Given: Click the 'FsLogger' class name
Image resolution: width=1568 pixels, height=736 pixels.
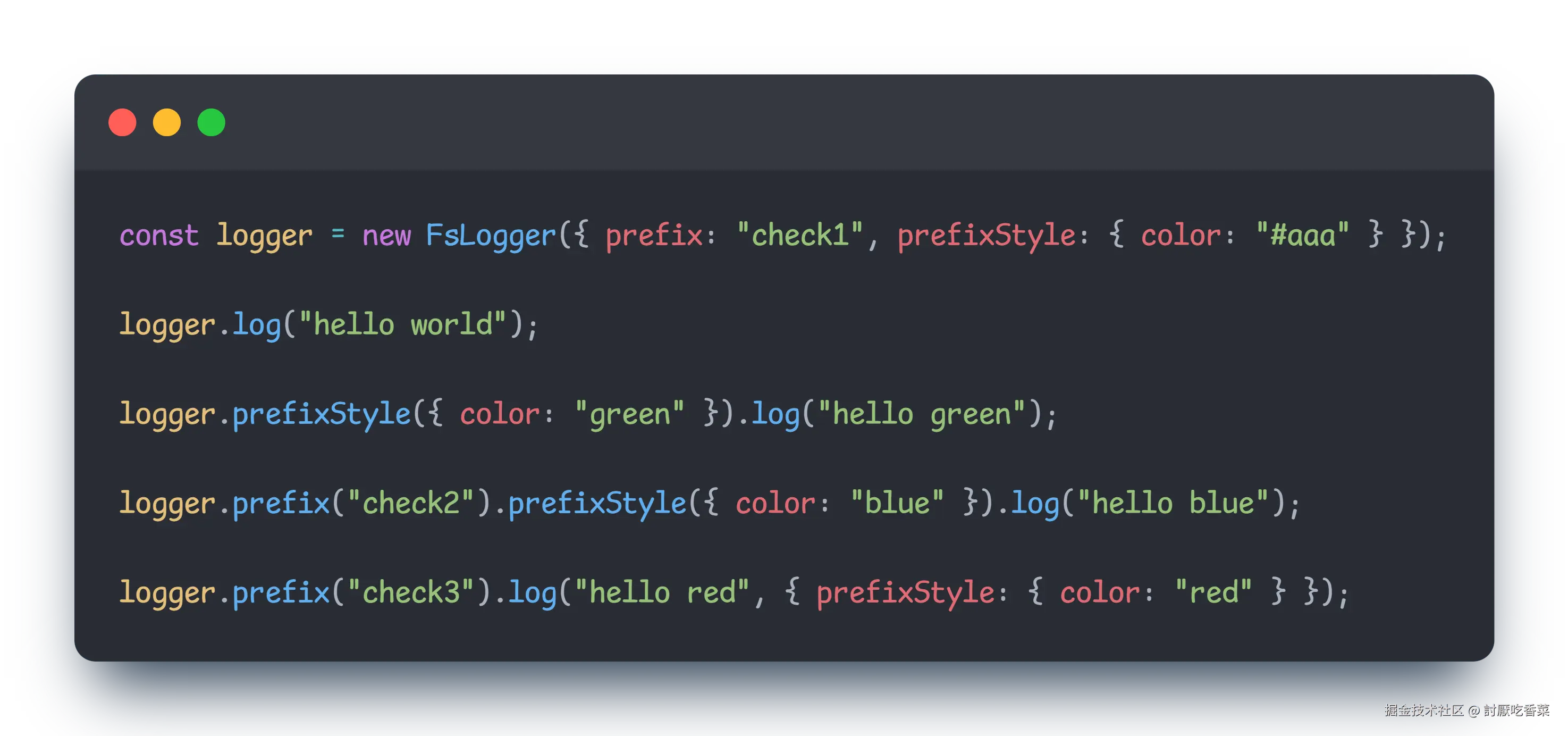Looking at the screenshot, I should [x=491, y=236].
